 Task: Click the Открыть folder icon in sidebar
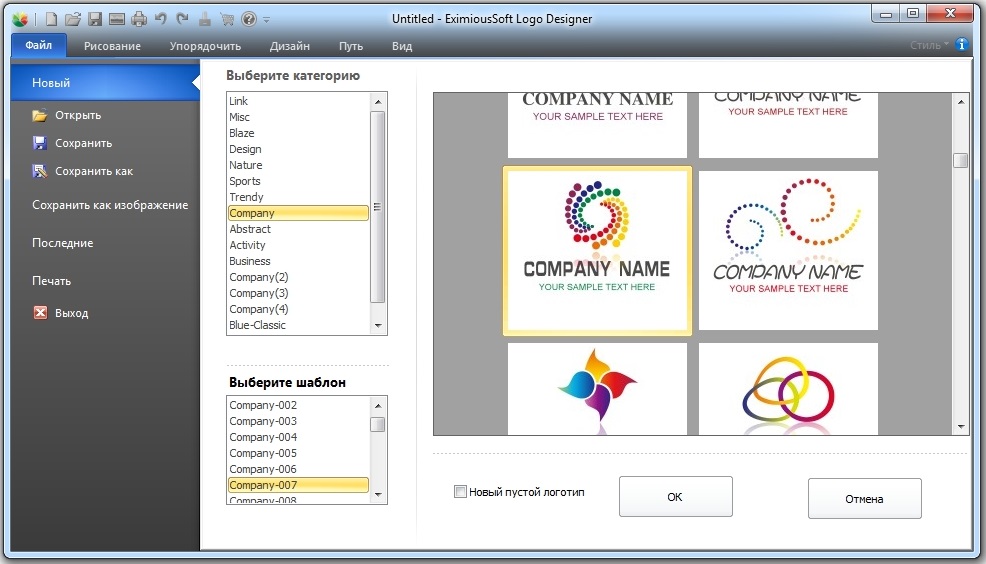click(40, 116)
